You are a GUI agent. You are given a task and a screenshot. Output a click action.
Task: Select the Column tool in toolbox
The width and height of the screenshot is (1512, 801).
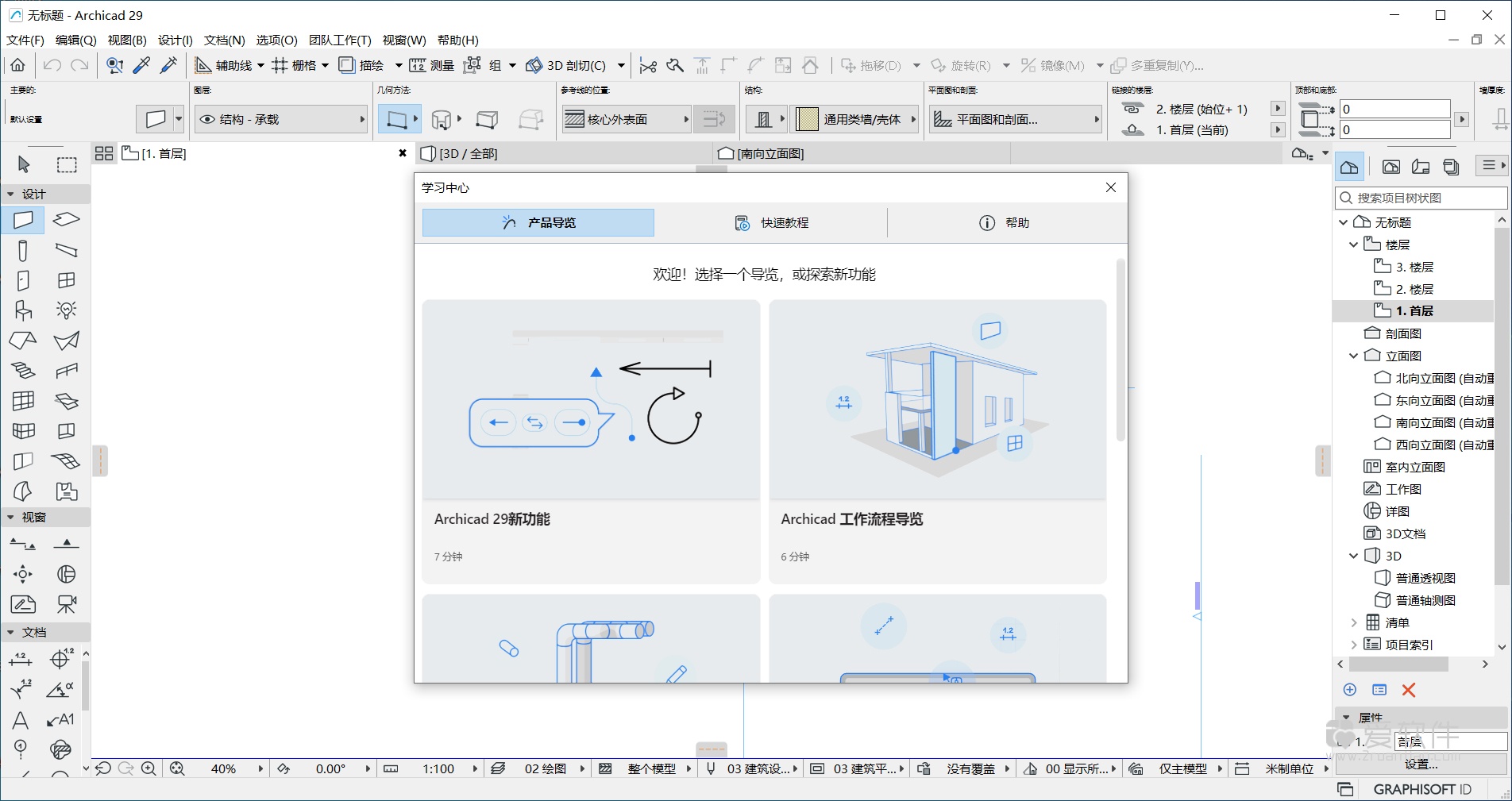point(23,251)
